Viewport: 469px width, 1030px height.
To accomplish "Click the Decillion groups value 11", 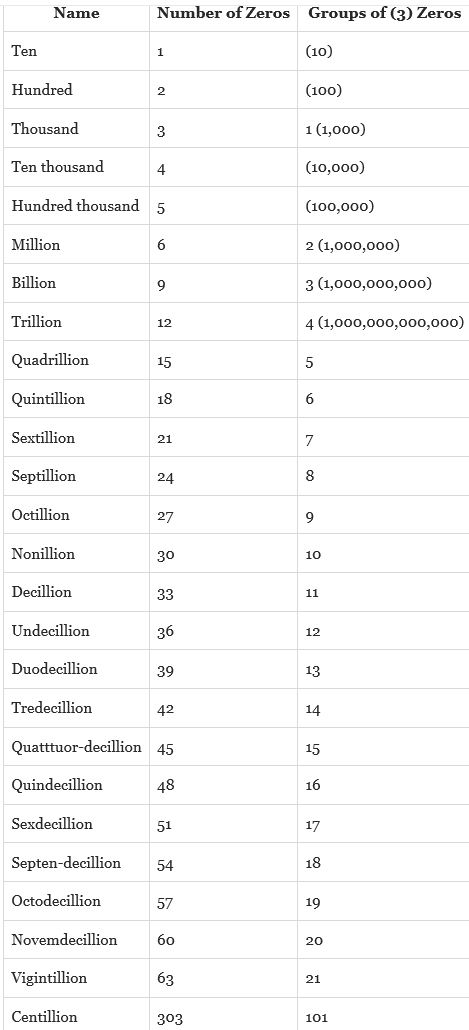I will coord(312,593).
